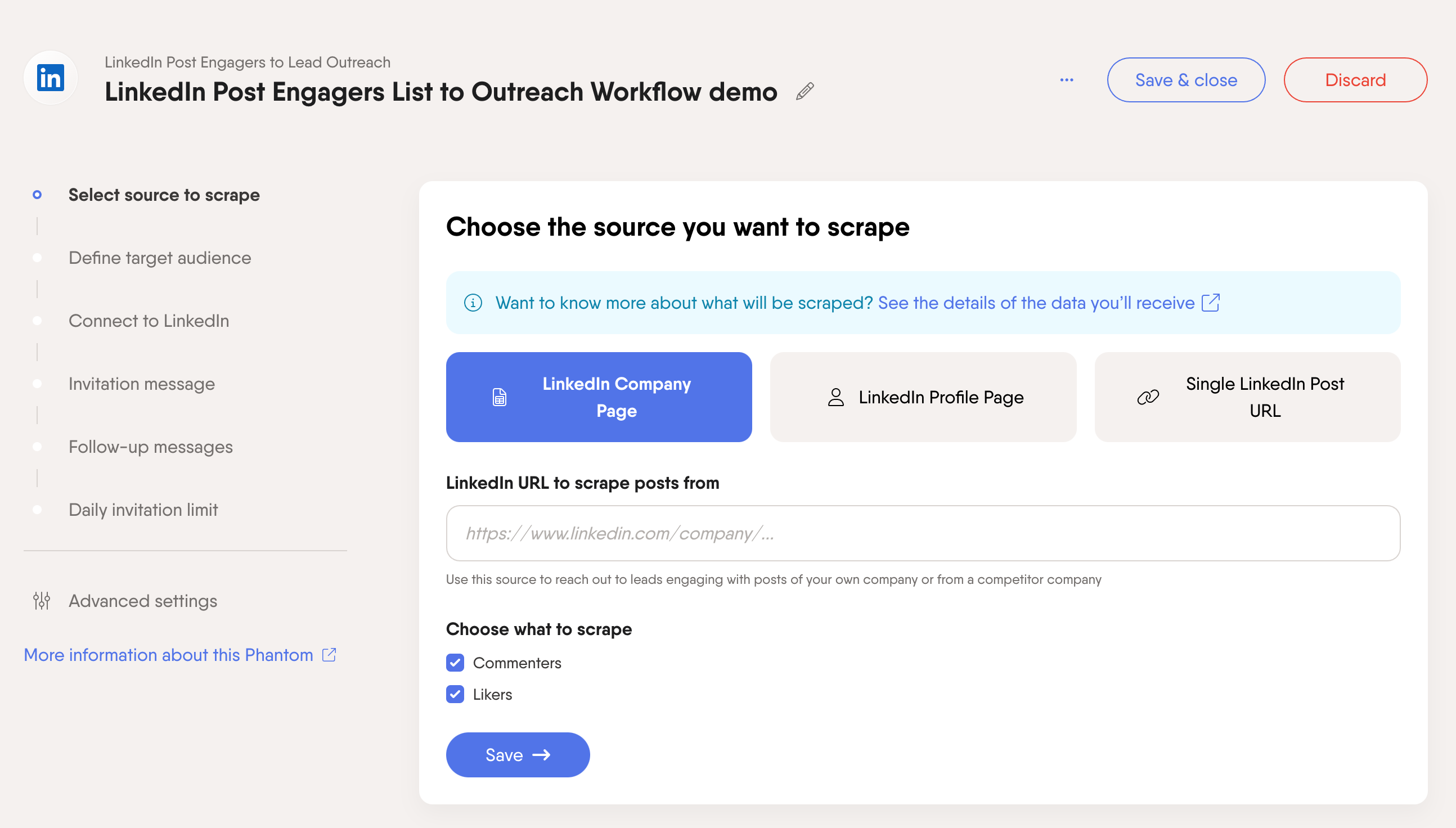Viewport: 1456px width, 828px height.
Task: Click the Discard button
Action: pyautogui.click(x=1355, y=80)
